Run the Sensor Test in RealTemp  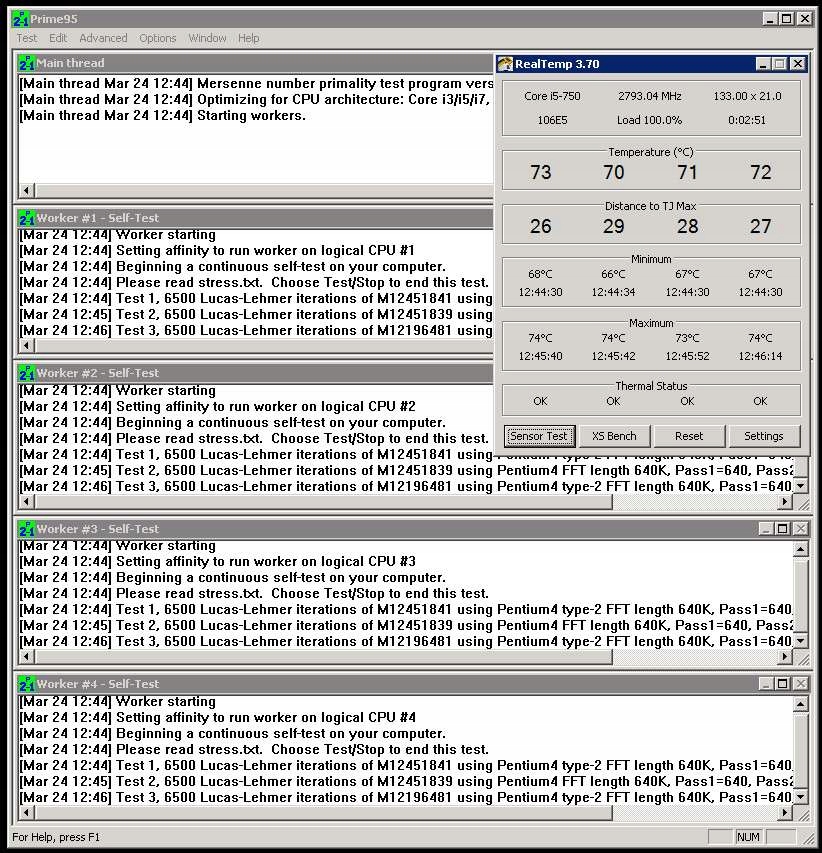(539, 436)
